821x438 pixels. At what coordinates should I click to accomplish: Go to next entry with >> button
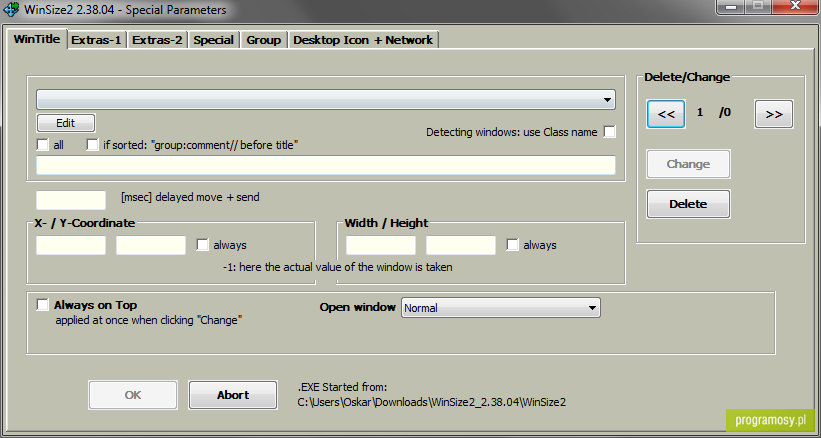[x=774, y=114]
